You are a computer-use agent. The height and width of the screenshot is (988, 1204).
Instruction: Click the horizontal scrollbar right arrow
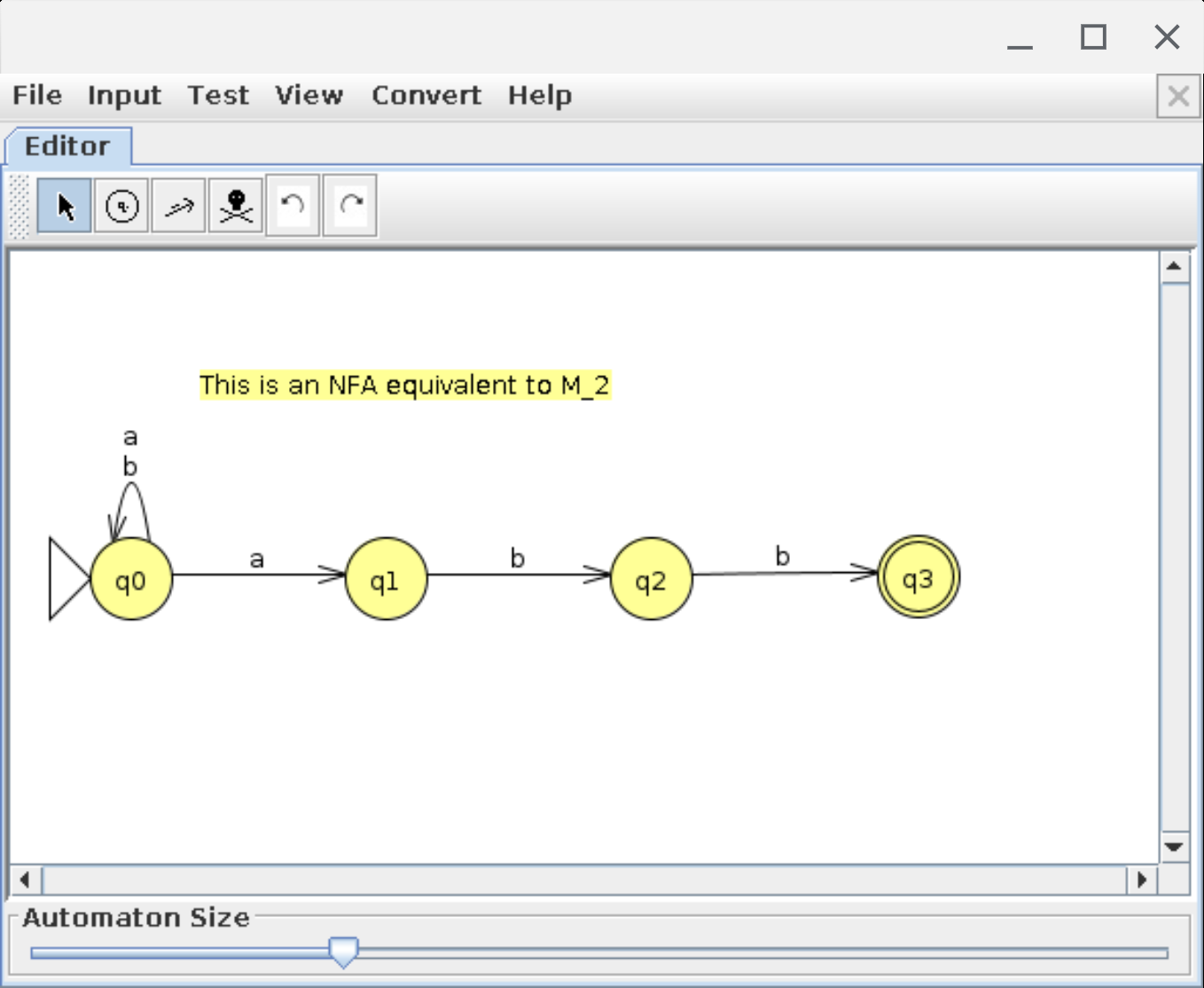coord(1142,880)
